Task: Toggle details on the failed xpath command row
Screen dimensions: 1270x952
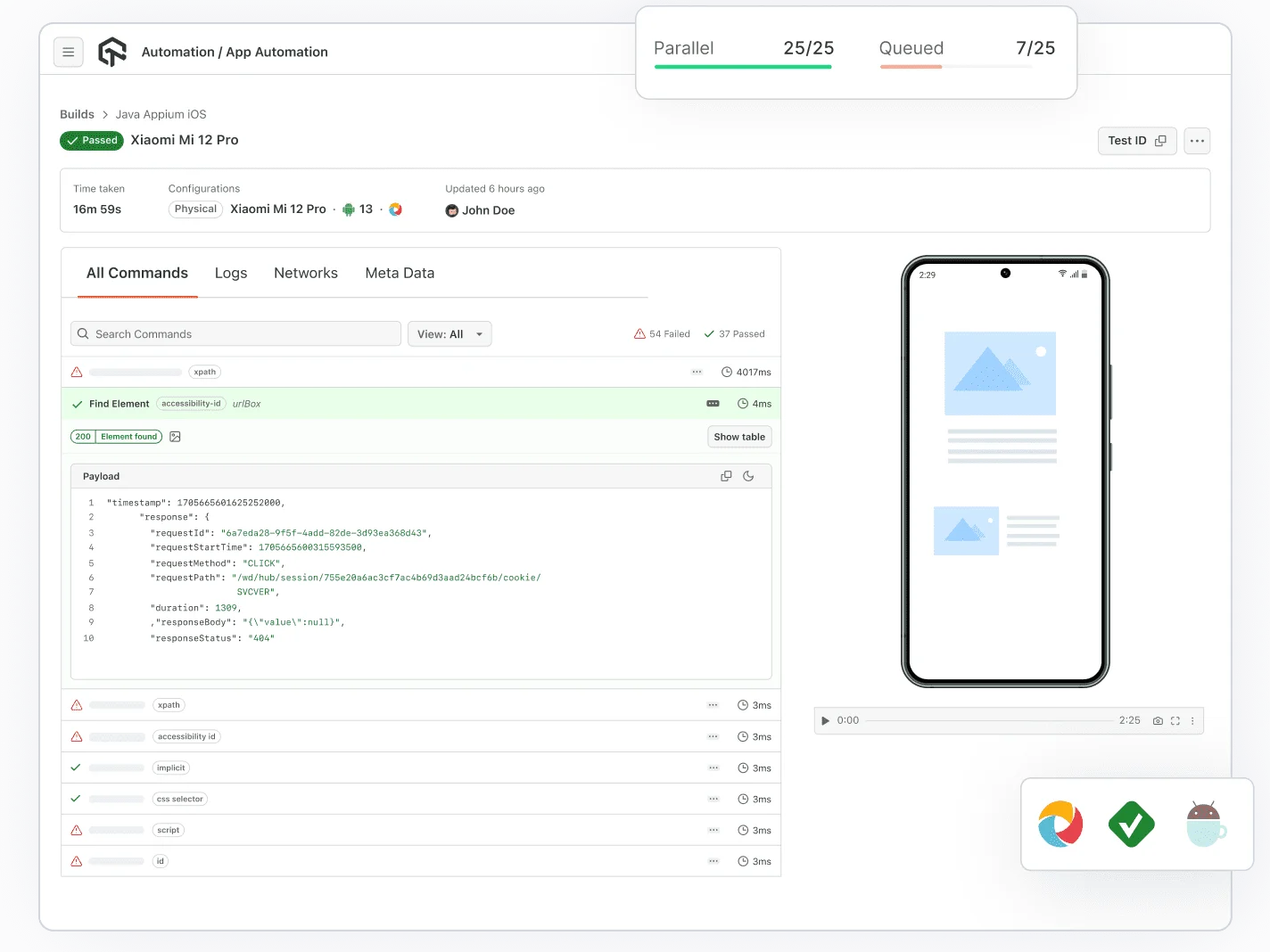Action: tap(697, 372)
